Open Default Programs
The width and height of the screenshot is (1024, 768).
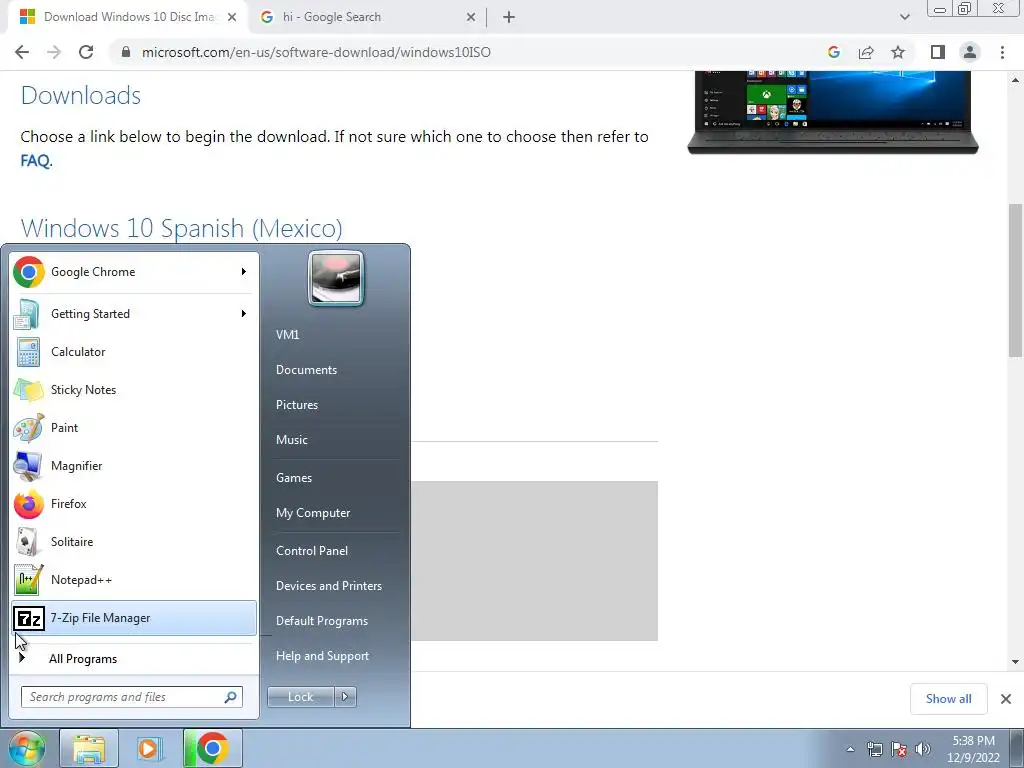321,621
